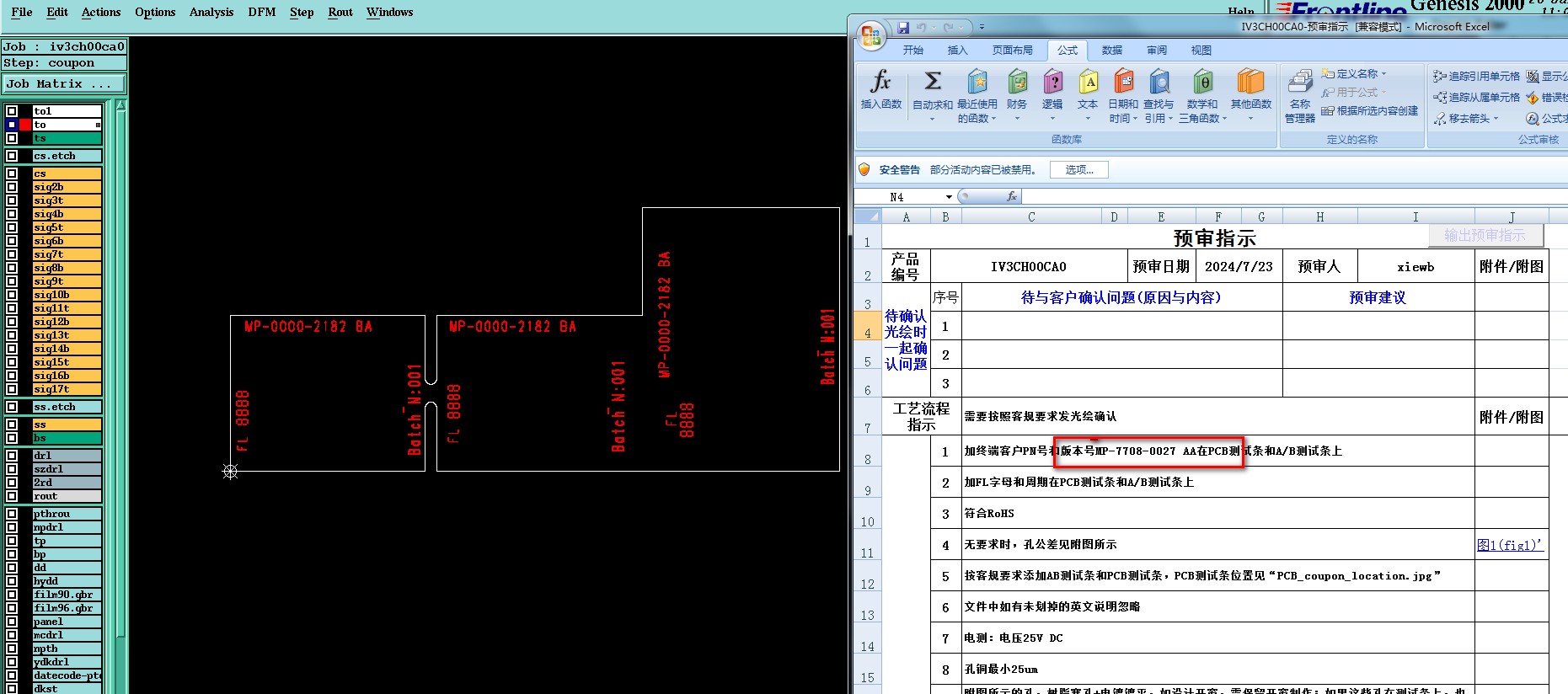
Task: Click the fx button beside the formula bar
Action: [1012, 196]
